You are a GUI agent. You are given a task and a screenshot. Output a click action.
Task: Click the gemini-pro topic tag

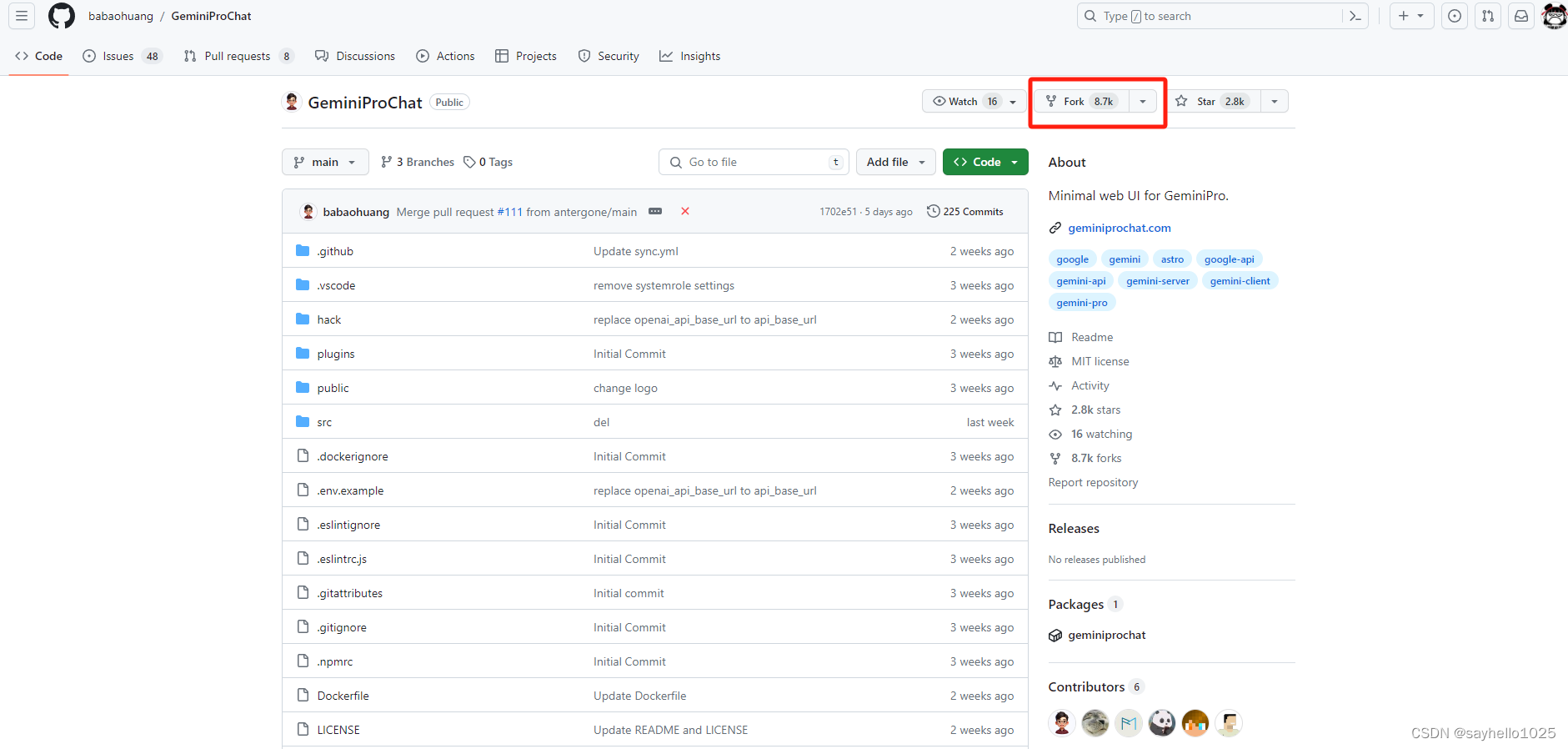(x=1082, y=303)
